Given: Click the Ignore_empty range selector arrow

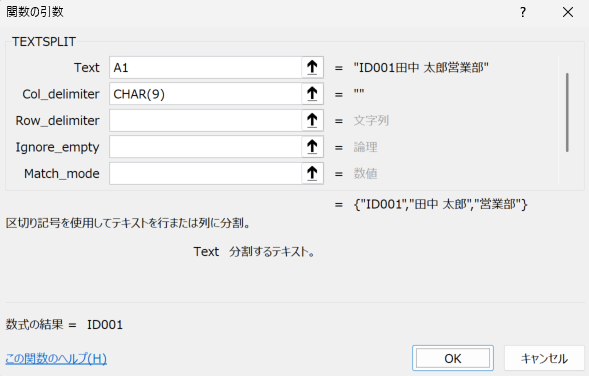Looking at the screenshot, I should (x=312, y=147).
